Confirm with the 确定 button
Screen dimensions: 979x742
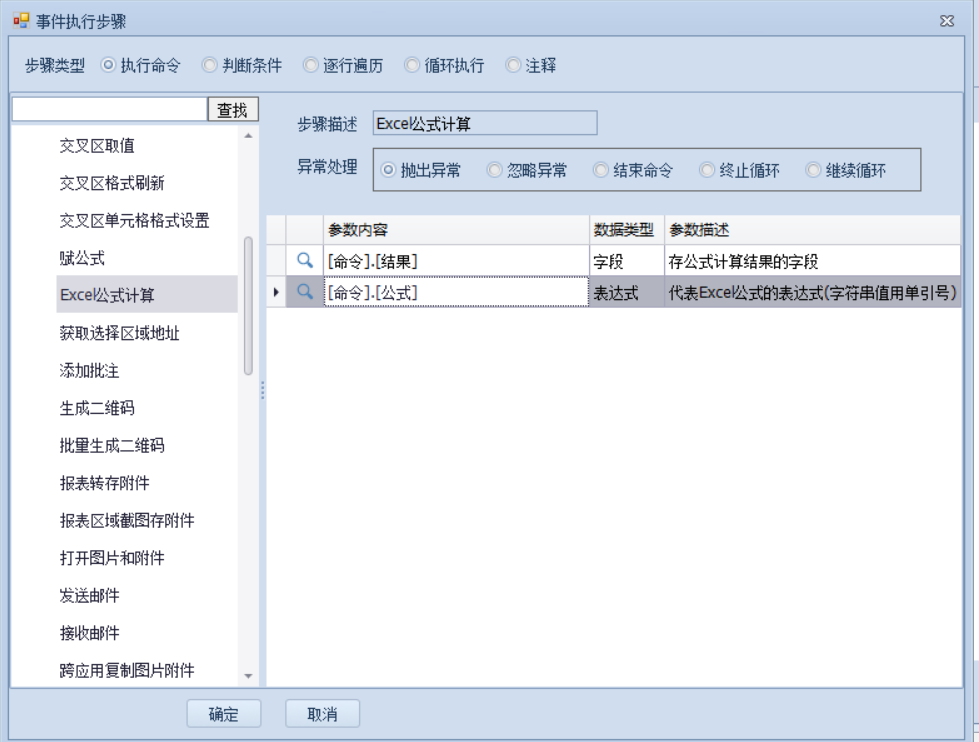tap(224, 714)
